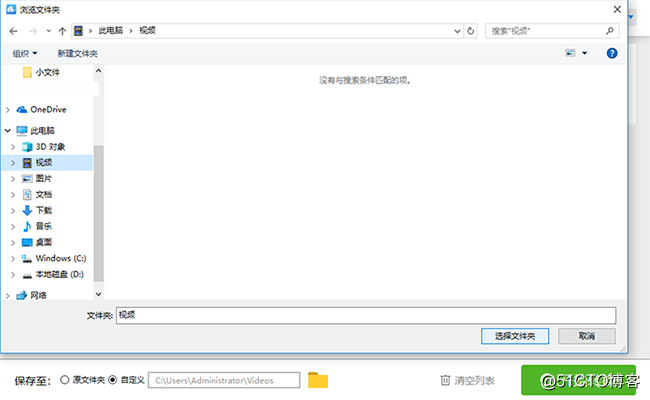650x400 pixels.
Task: Click yellow folder browse icon
Action: pos(318,380)
